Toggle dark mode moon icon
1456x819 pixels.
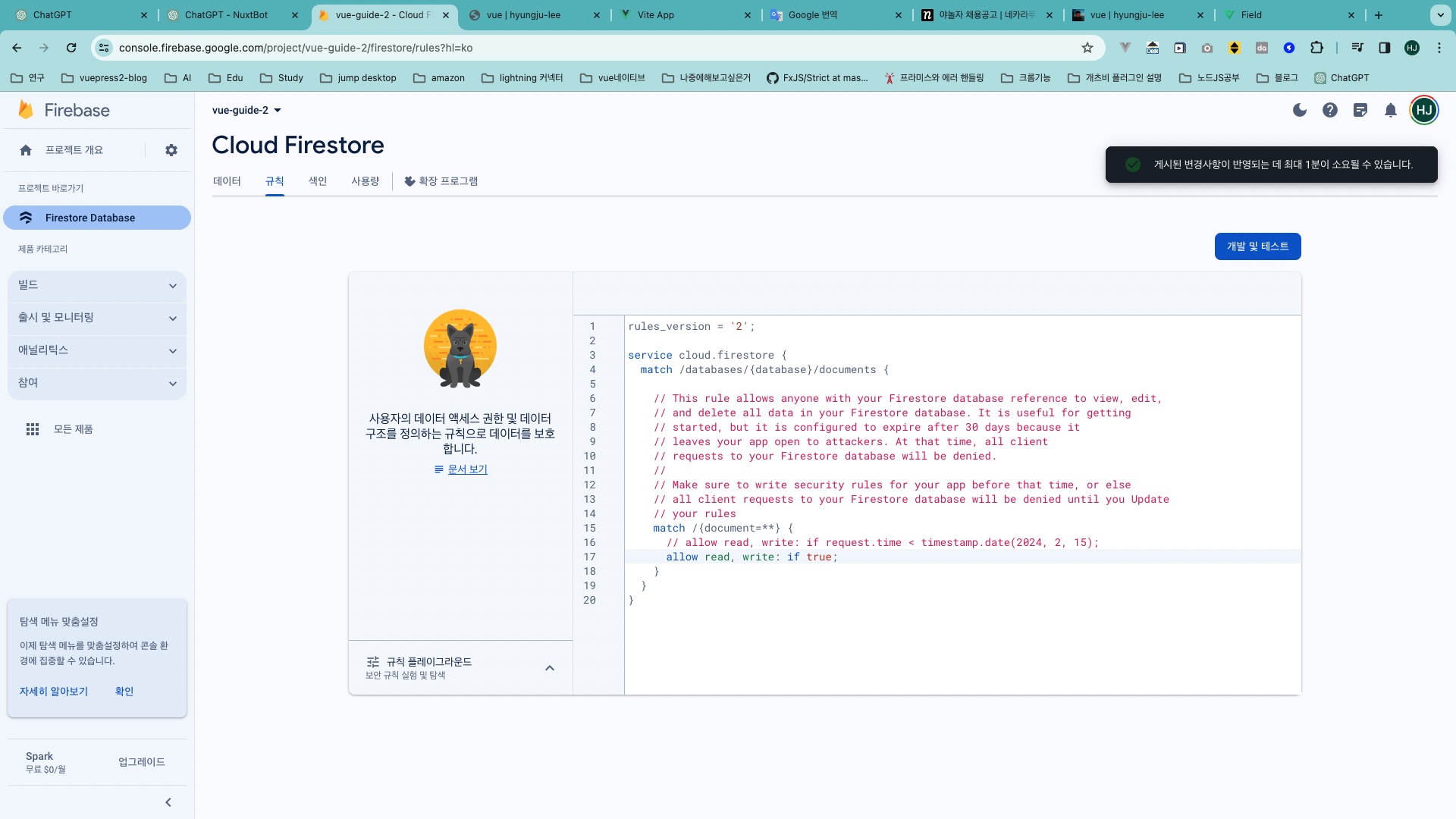click(x=1300, y=110)
